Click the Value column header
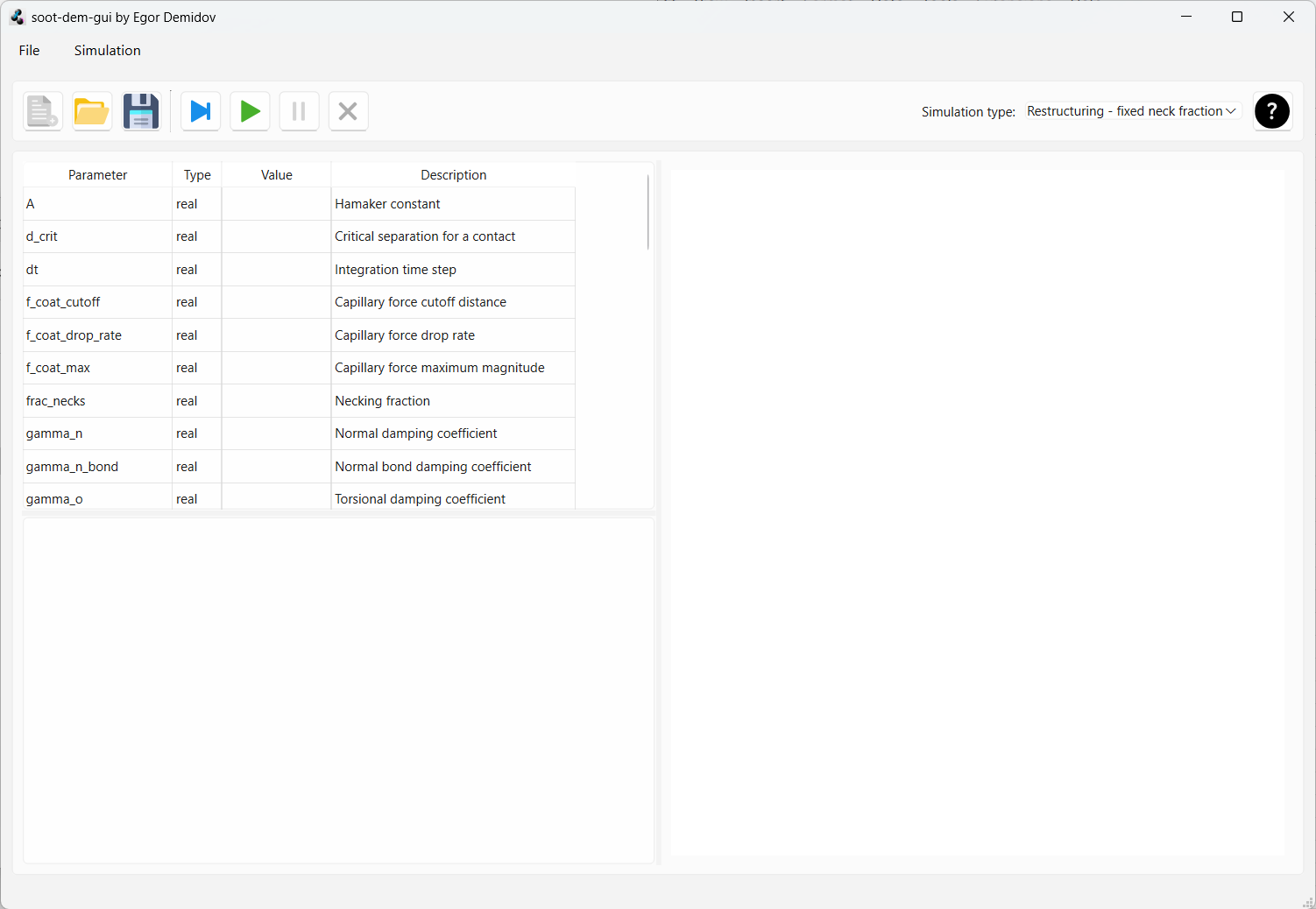Screen dimensions: 1316x909 click(277, 175)
